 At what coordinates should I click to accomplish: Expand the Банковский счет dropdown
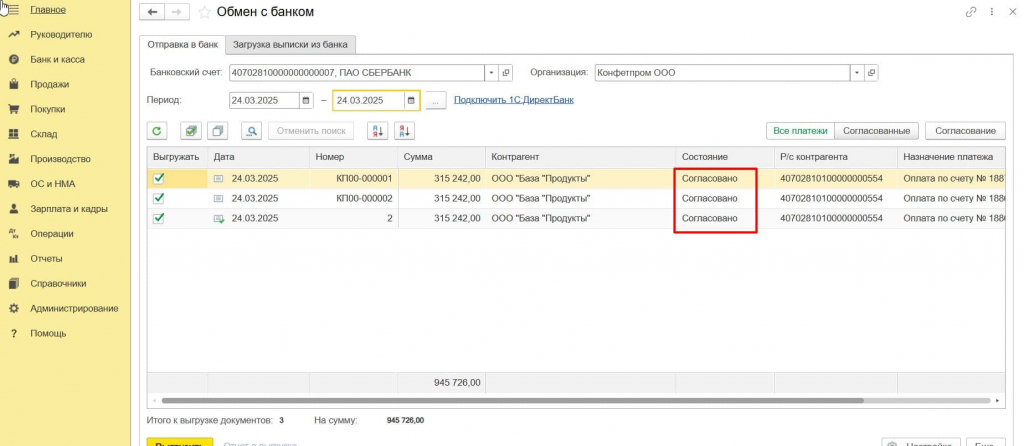pyautogui.click(x=492, y=72)
